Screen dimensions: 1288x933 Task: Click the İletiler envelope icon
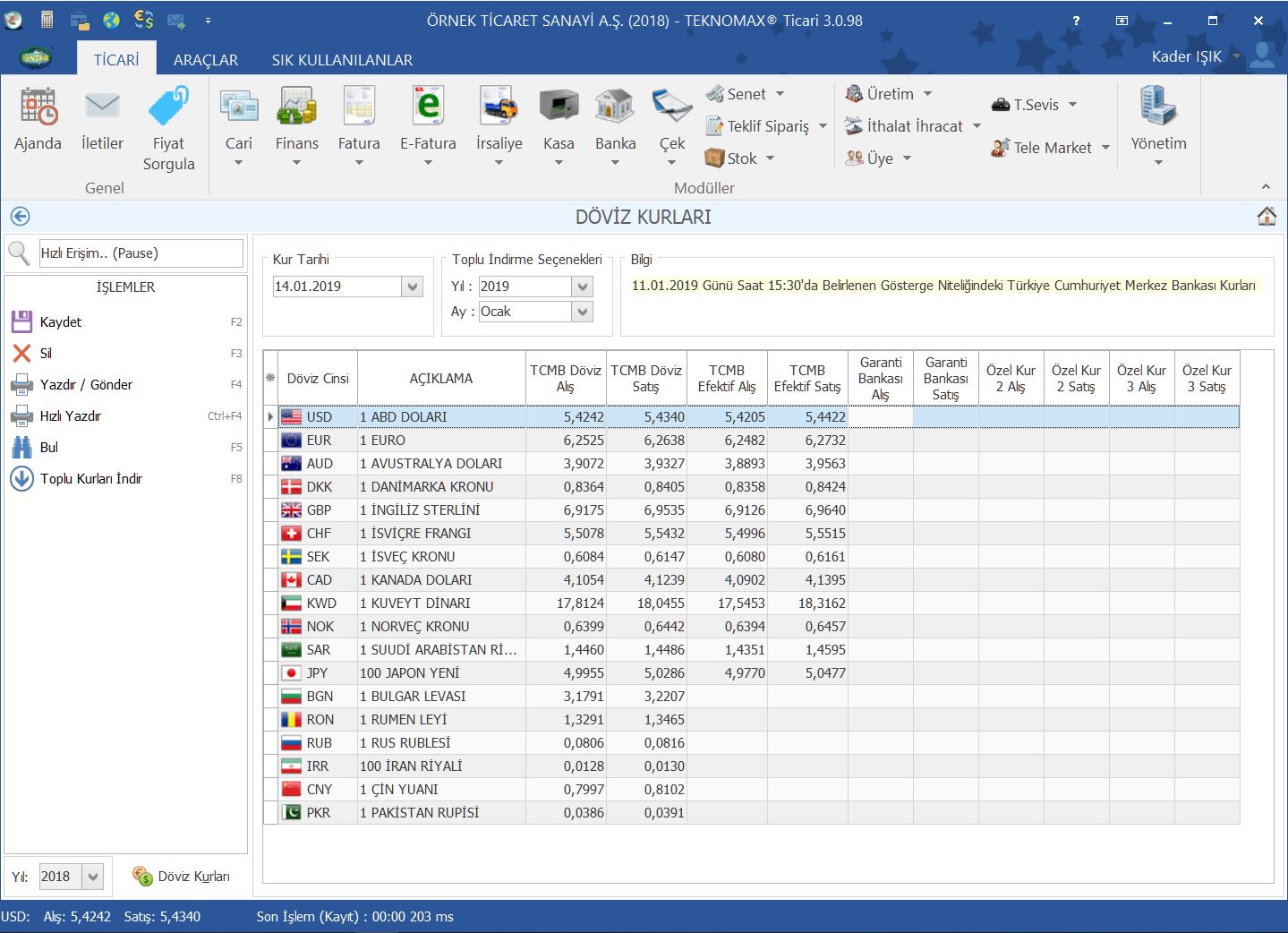coord(102,107)
